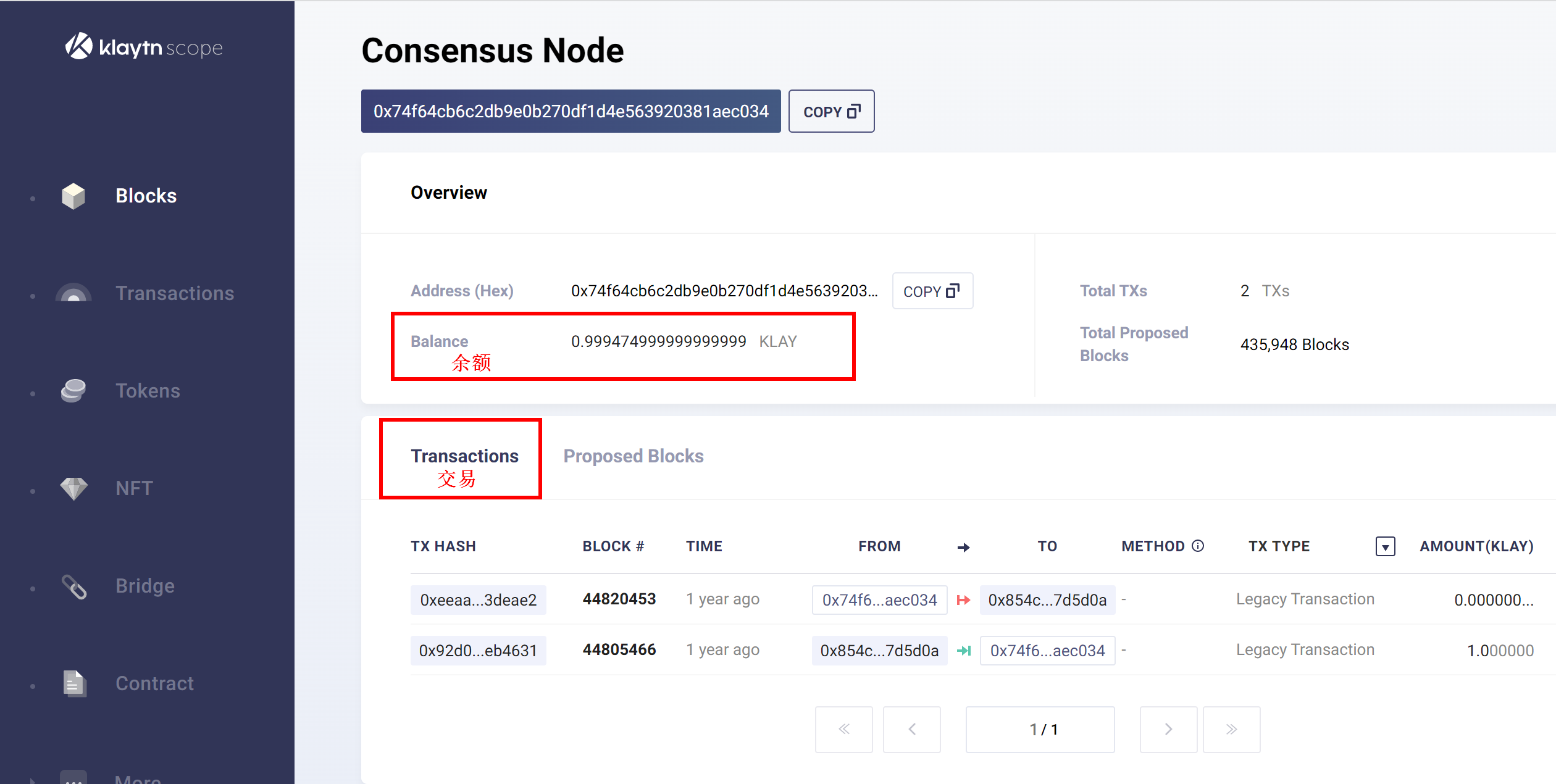Select the Transactions tab
Screen dimensions: 1556x784
pos(464,456)
